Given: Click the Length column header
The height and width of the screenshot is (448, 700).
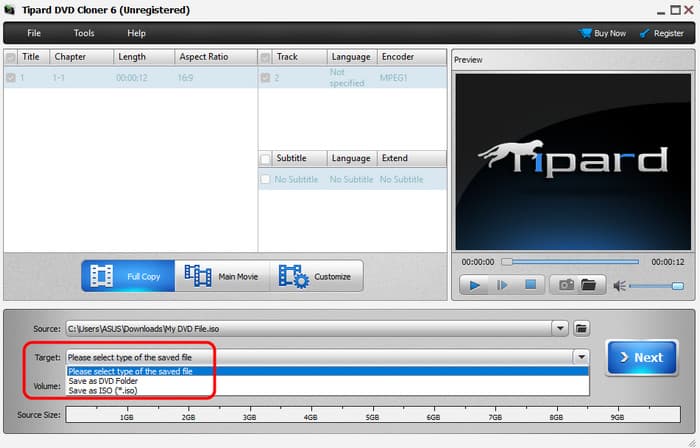Looking at the screenshot, I should pos(144,57).
